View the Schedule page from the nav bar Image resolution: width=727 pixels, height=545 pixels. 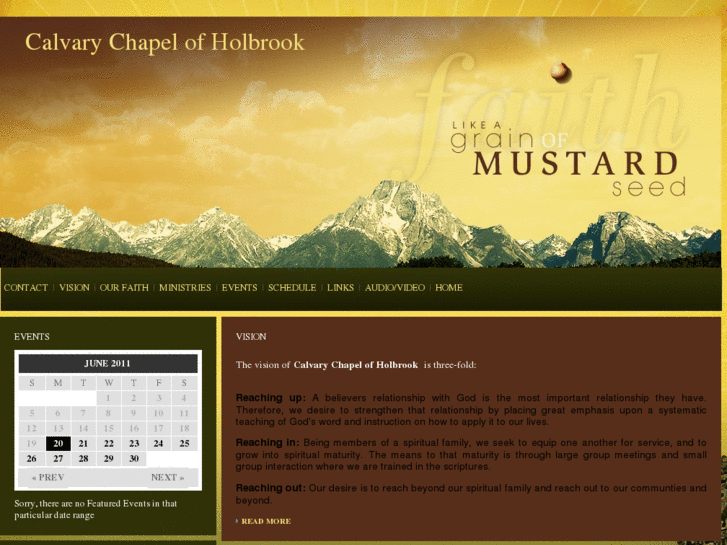pyautogui.click(x=292, y=288)
